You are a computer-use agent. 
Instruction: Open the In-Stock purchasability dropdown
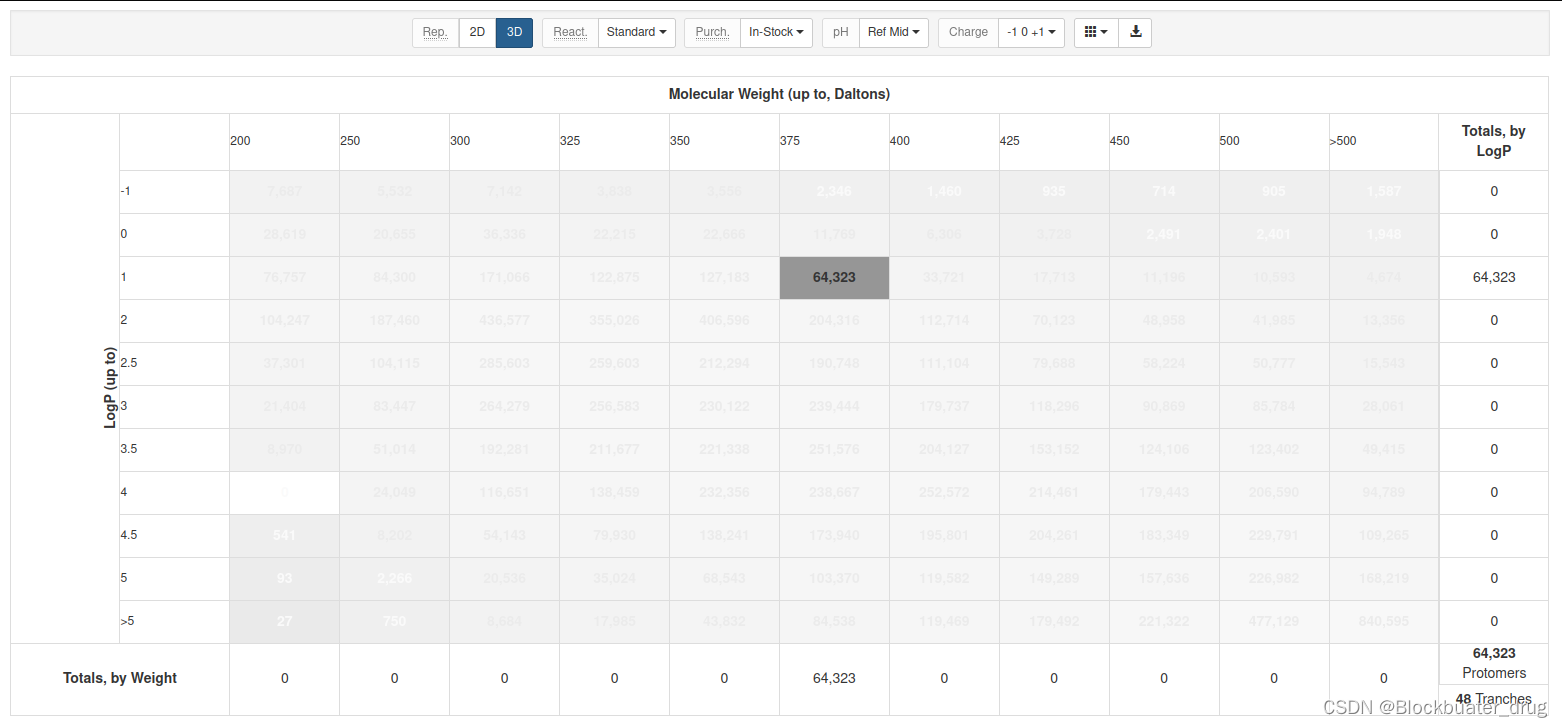[x=776, y=32]
